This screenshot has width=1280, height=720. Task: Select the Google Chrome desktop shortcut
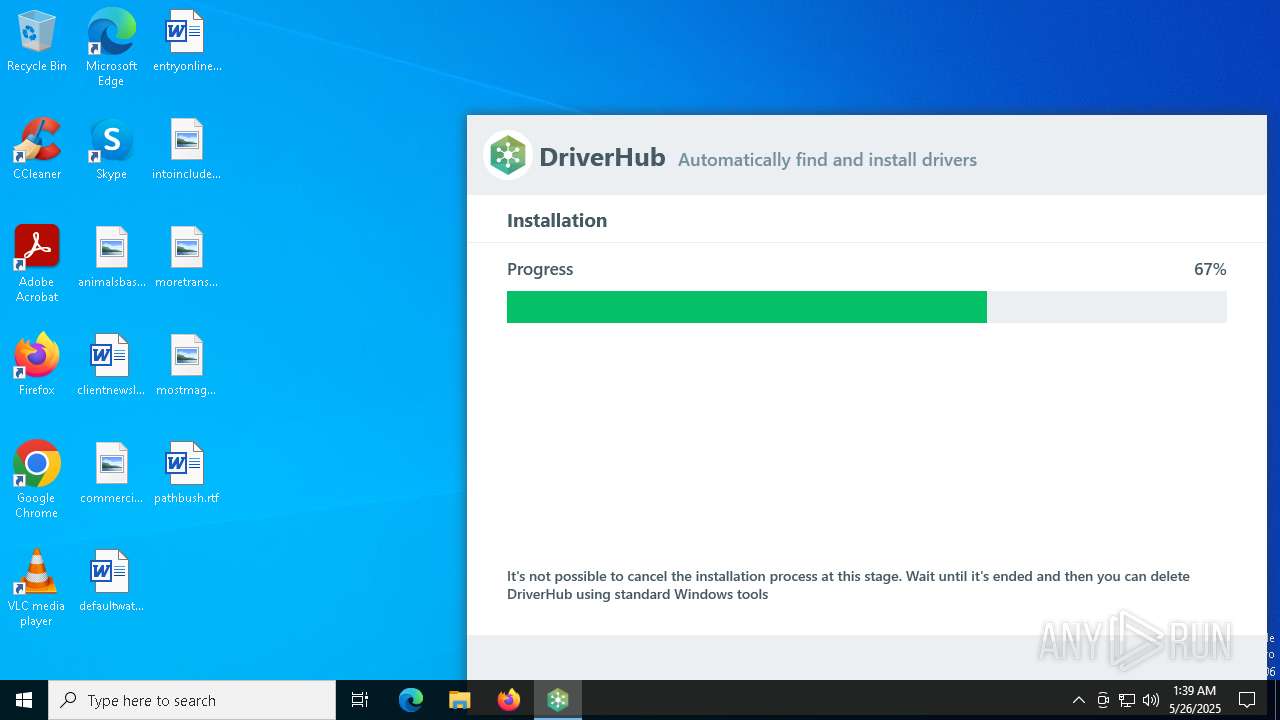tap(37, 480)
